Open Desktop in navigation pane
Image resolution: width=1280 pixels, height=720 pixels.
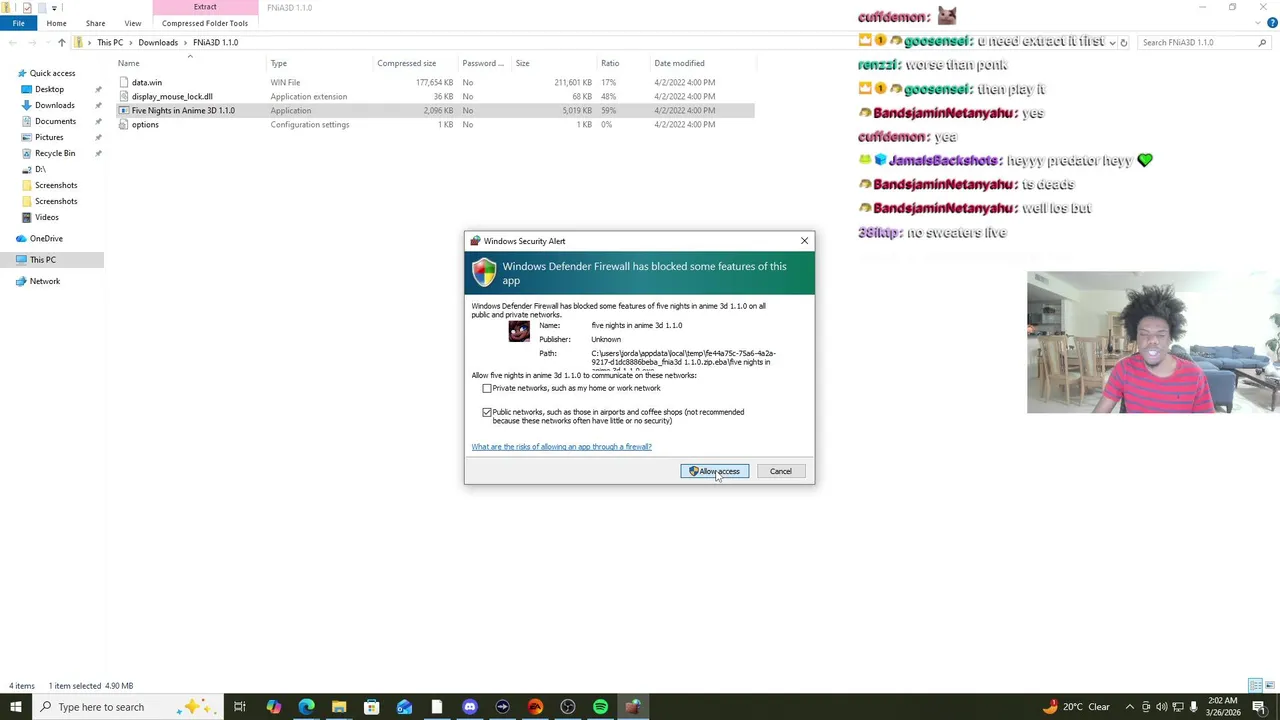pos(49,89)
